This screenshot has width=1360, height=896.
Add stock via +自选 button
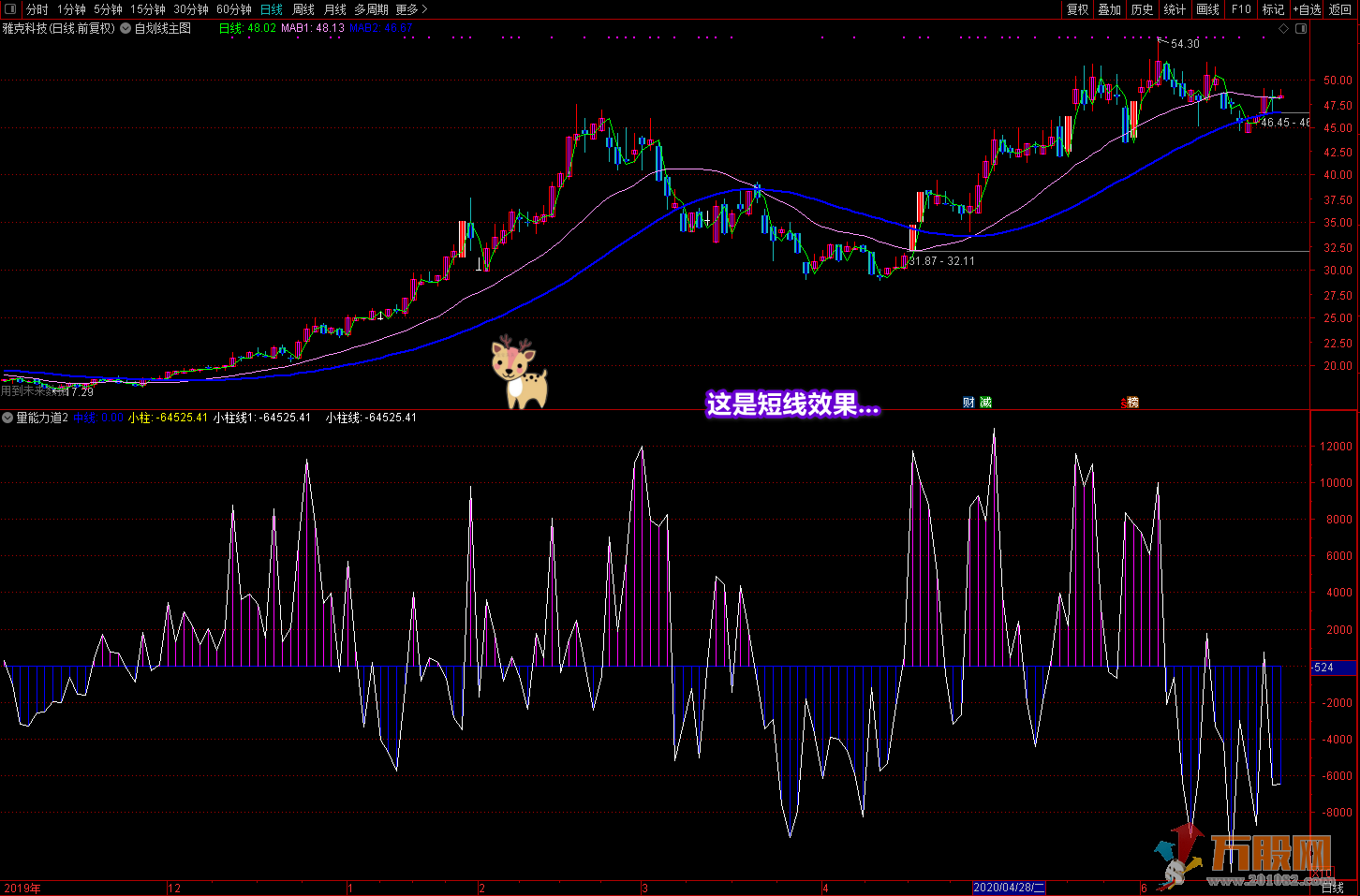1308,9
